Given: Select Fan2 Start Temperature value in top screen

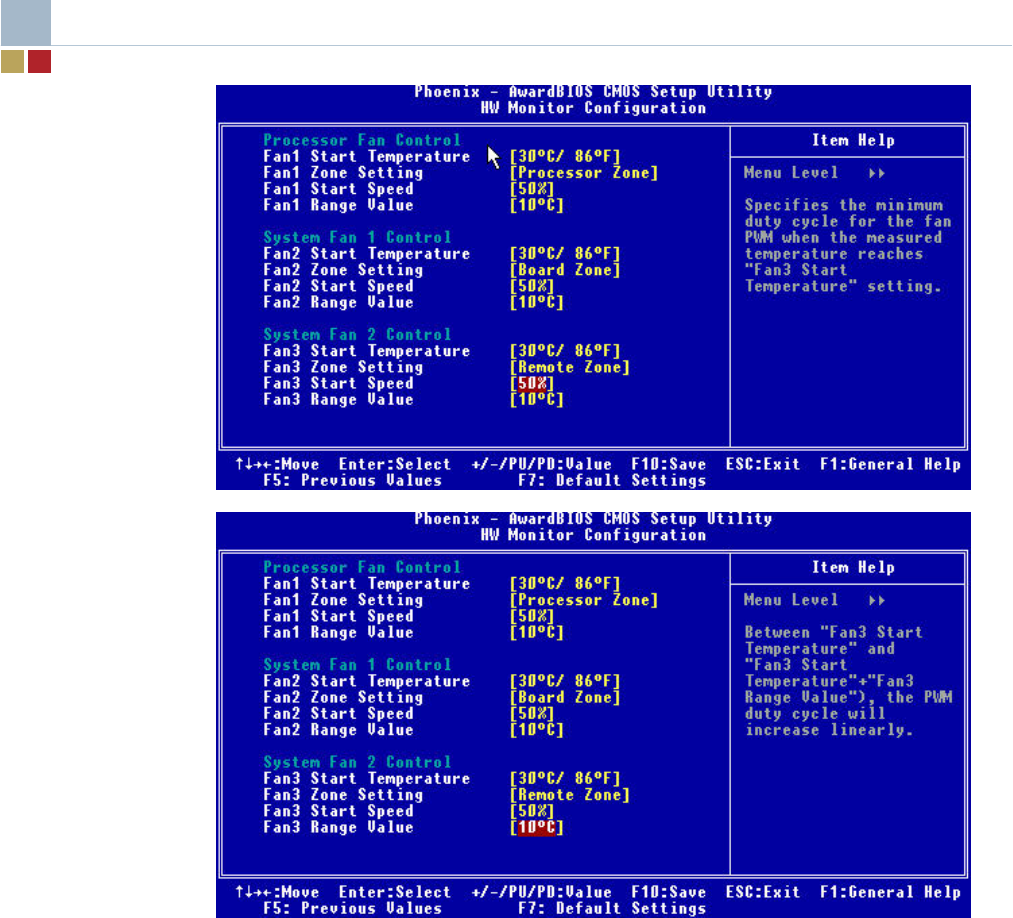Looking at the screenshot, I should coord(565,253).
